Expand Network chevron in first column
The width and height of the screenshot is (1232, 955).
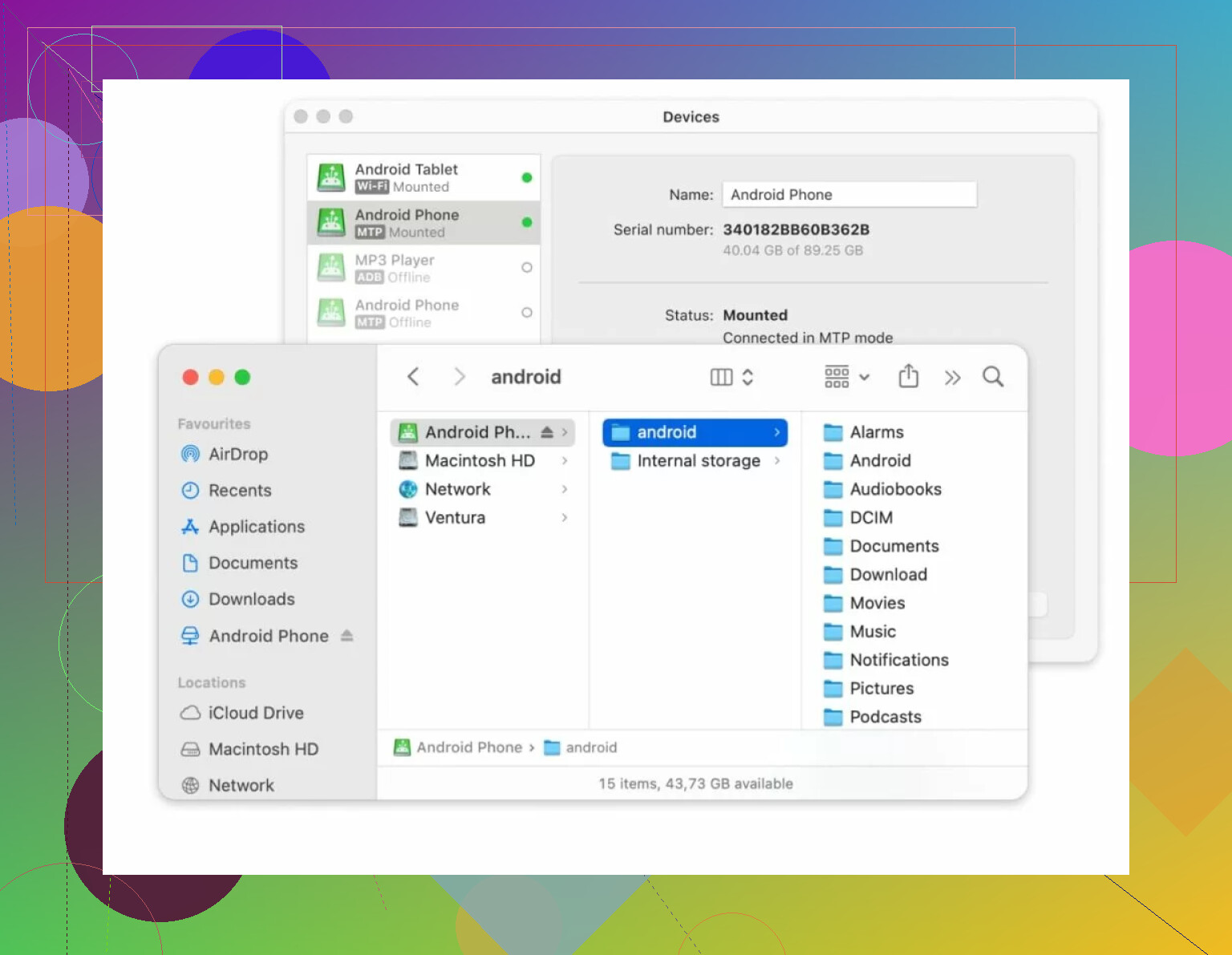(565, 489)
